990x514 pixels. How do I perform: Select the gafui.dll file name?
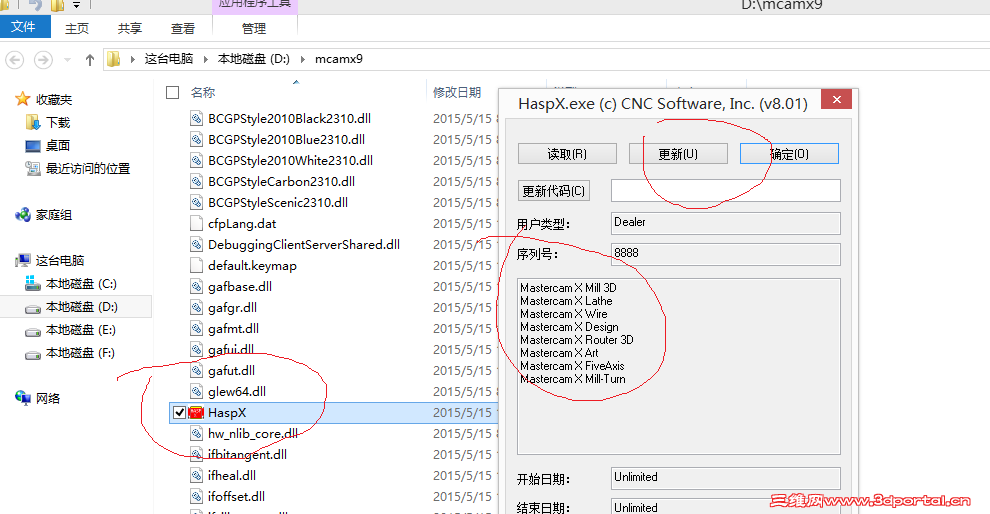[231, 349]
